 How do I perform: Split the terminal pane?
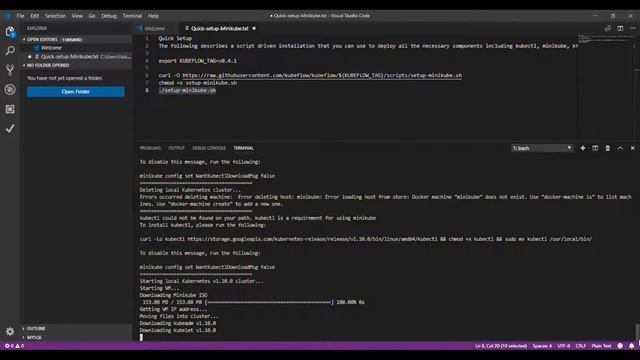[x=595, y=148]
